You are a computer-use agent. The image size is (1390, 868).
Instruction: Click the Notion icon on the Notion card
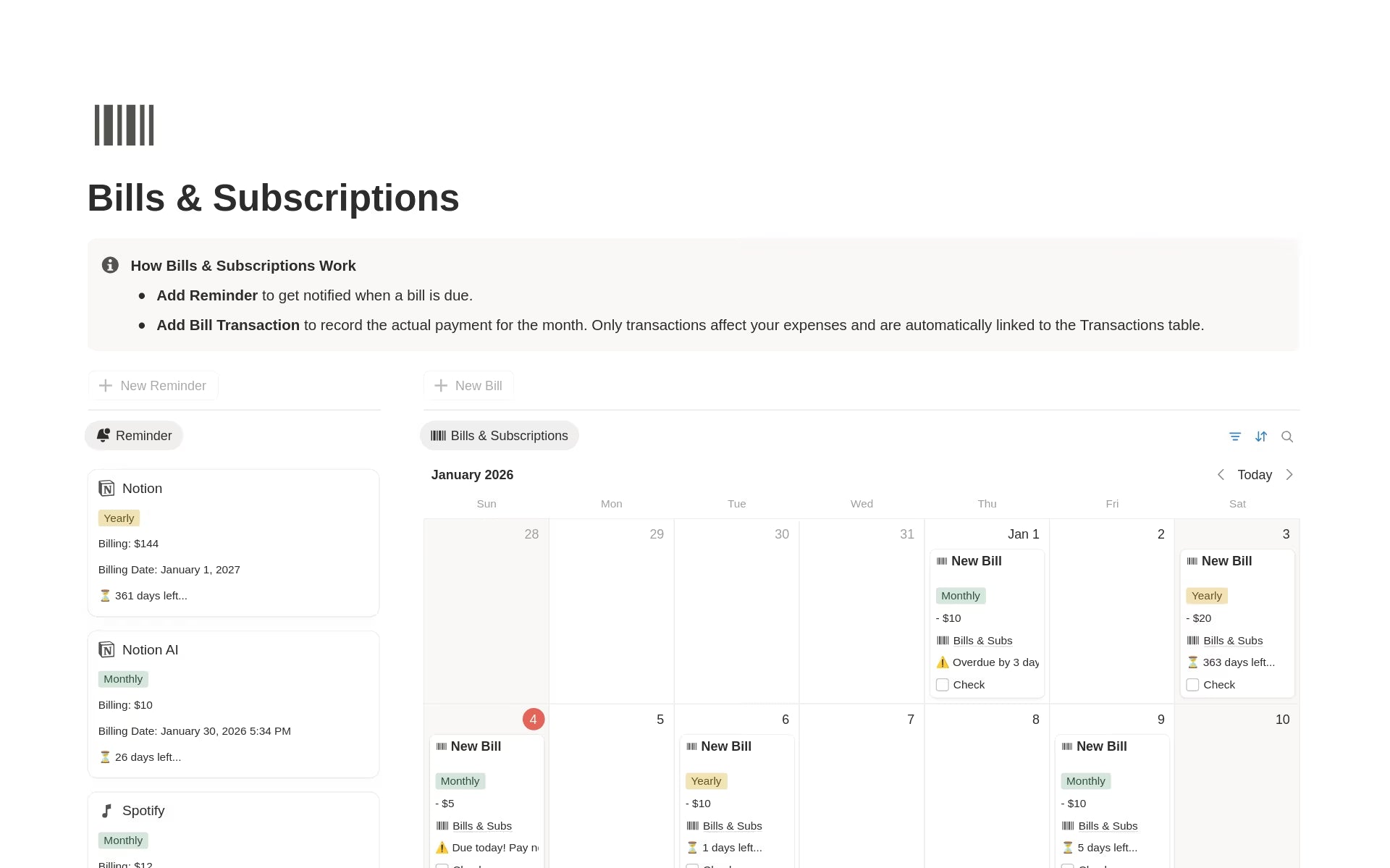click(x=107, y=488)
